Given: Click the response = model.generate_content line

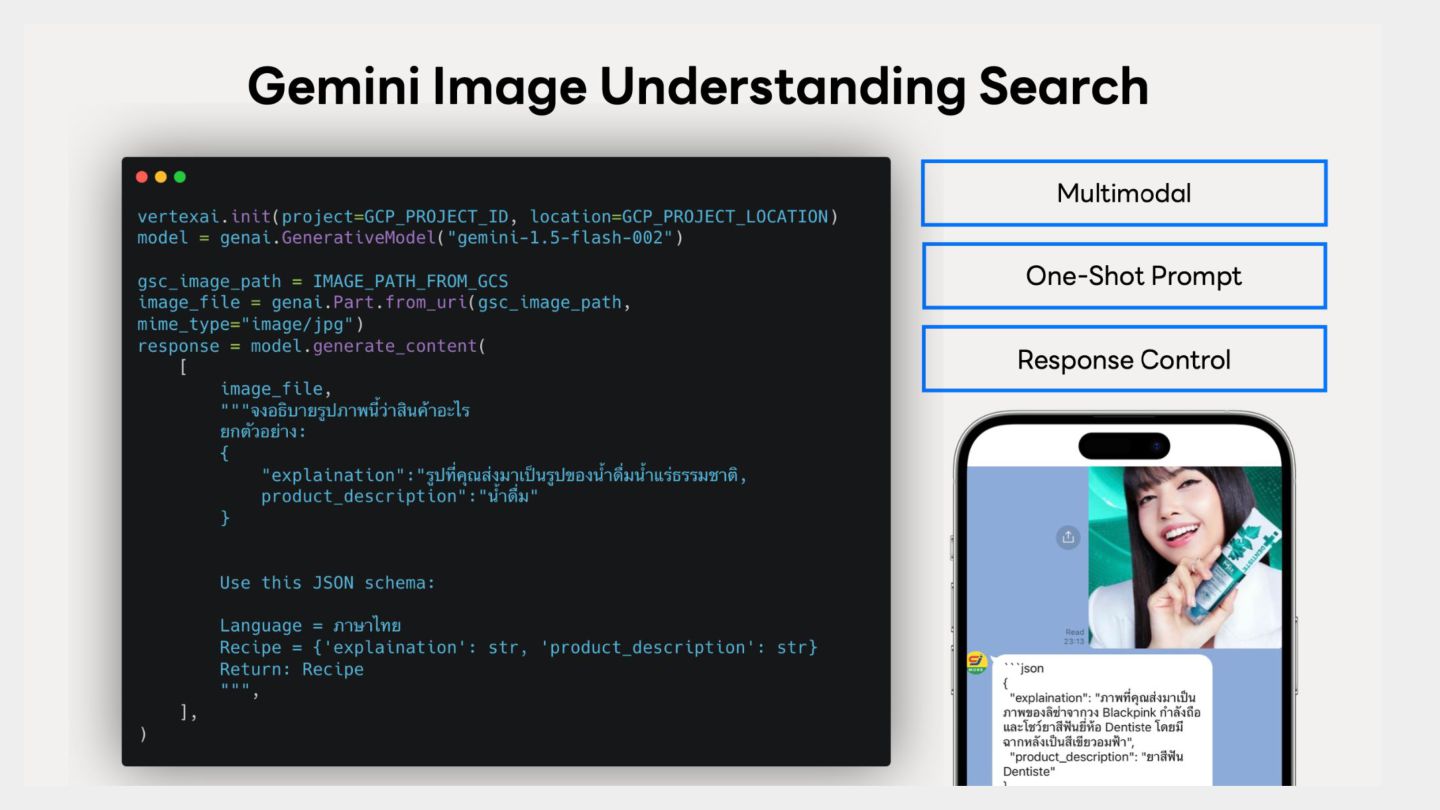Looking at the screenshot, I should coord(311,346).
